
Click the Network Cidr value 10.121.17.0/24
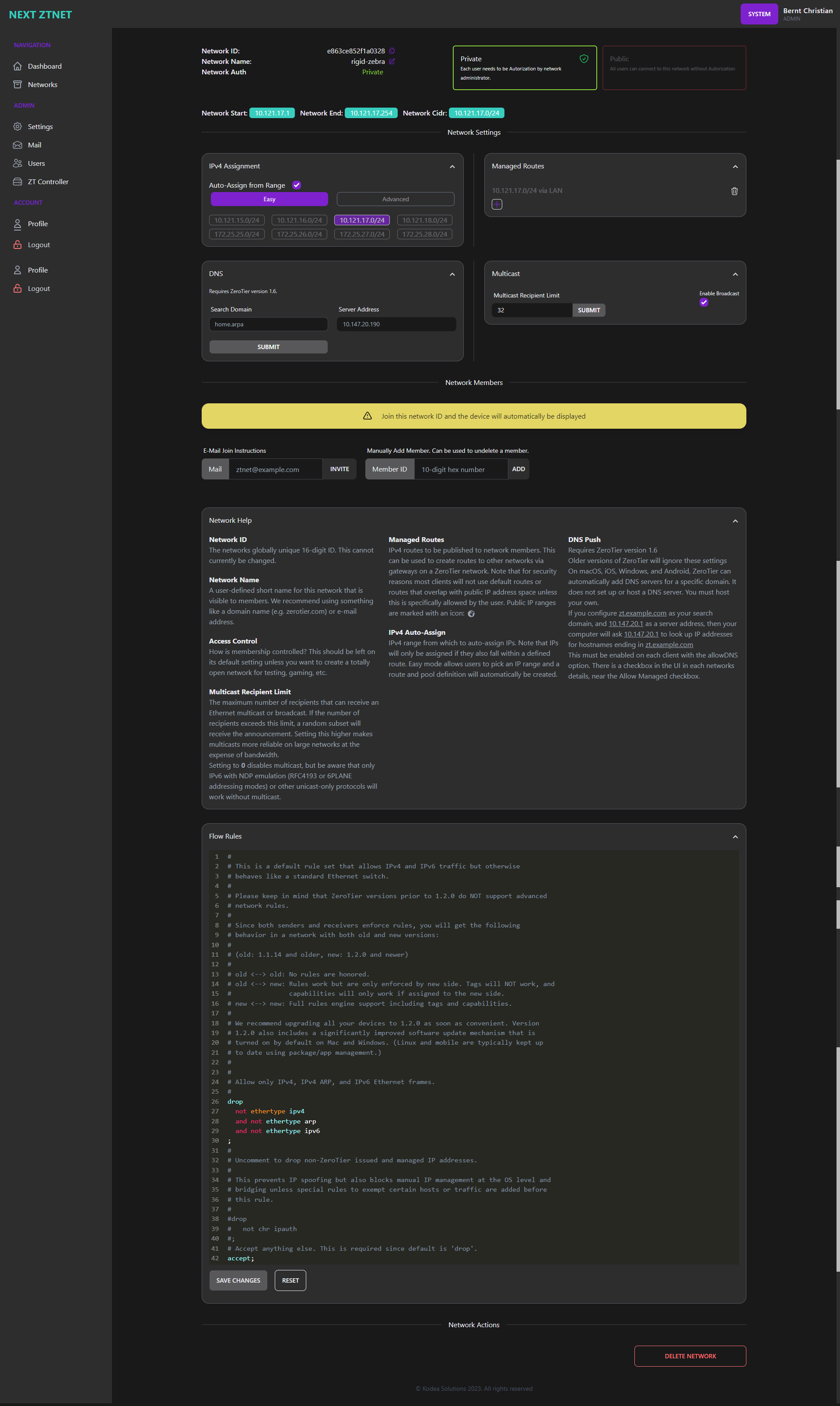[476, 113]
